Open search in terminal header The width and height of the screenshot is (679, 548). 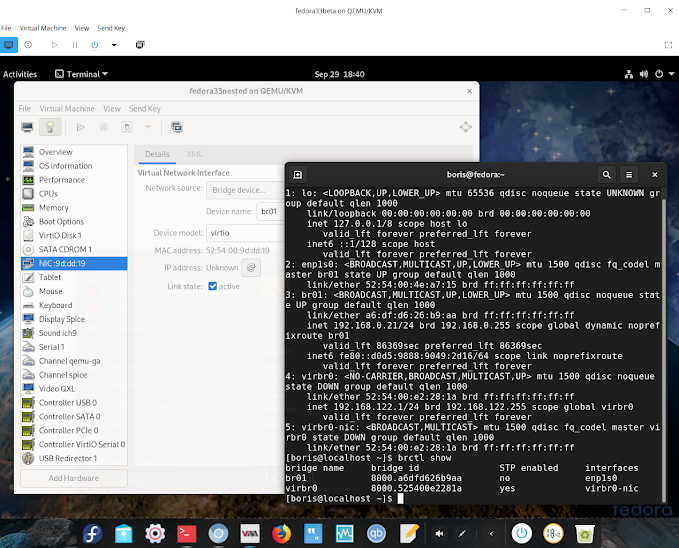click(x=606, y=175)
